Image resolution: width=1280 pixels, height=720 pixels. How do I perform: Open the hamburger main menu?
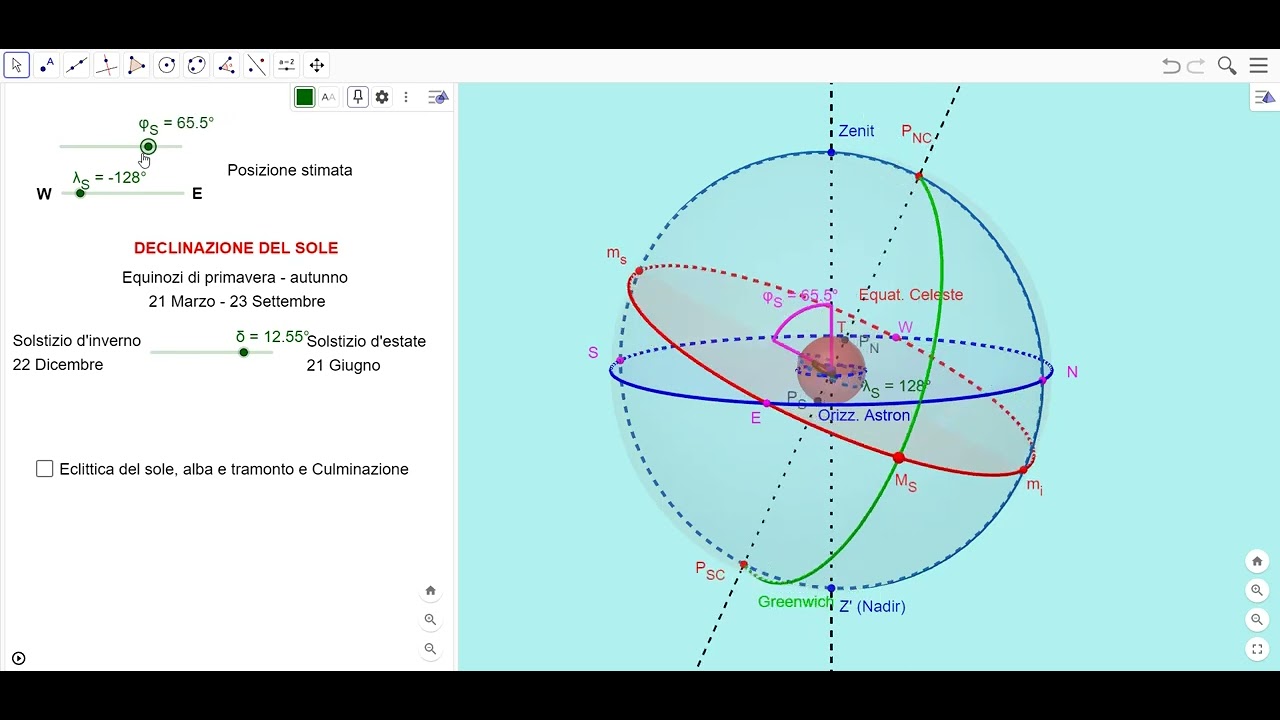(x=1259, y=66)
